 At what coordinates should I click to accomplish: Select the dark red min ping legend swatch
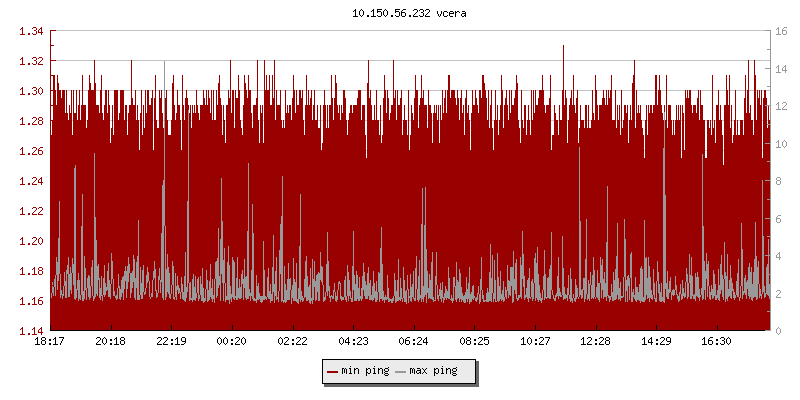[x=332, y=371]
